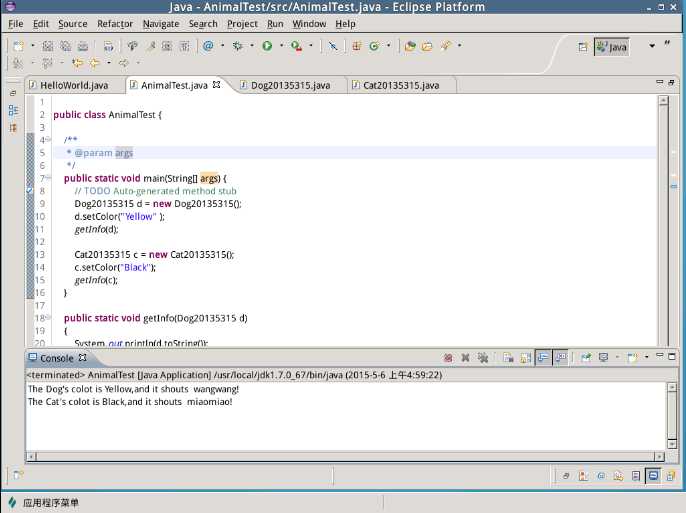This screenshot has width=686, height=513.
Task: Click Remove All Terminated Launches icon
Action: click(x=483, y=358)
